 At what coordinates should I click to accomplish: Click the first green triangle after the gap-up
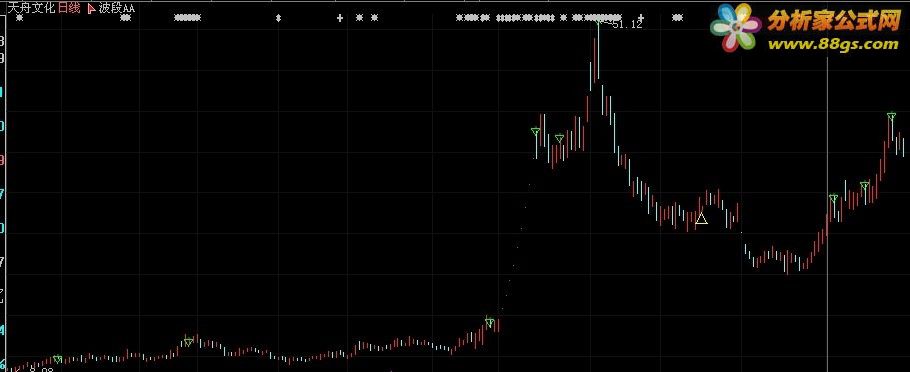pyautogui.click(x=536, y=132)
